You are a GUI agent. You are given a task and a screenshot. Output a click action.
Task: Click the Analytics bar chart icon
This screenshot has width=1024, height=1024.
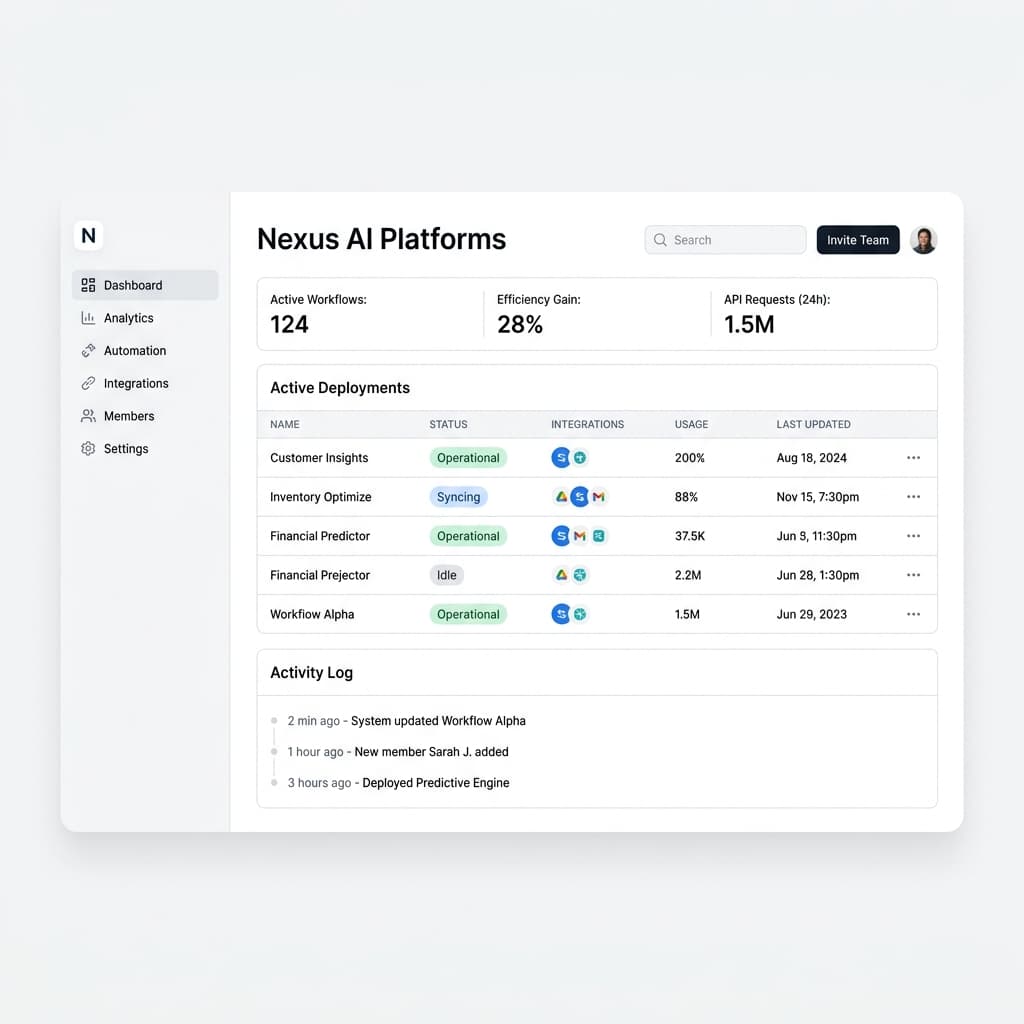pos(88,318)
